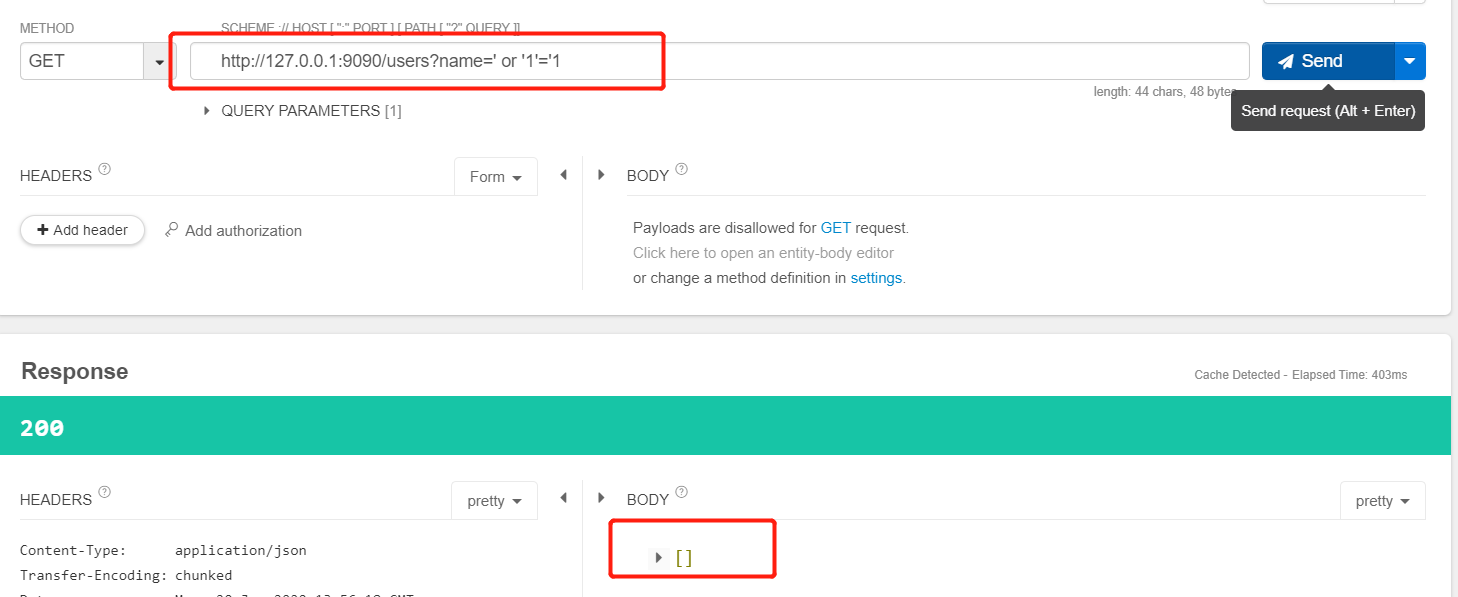Collapse request headers panel with left arrow
Image resolution: width=1458 pixels, height=597 pixels.
[563, 175]
